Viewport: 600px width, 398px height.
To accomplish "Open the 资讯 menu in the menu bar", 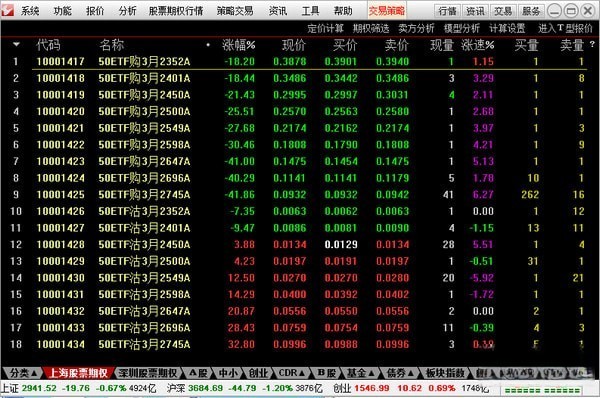I will pos(278,11).
